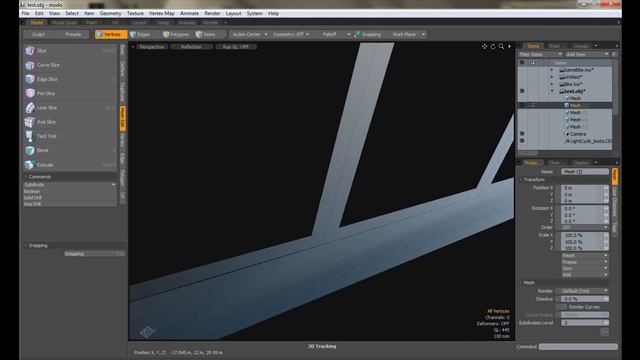Click the Name field showing Mesh
Image resolution: width=640 pixels, height=360 pixels.
[584, 172]
